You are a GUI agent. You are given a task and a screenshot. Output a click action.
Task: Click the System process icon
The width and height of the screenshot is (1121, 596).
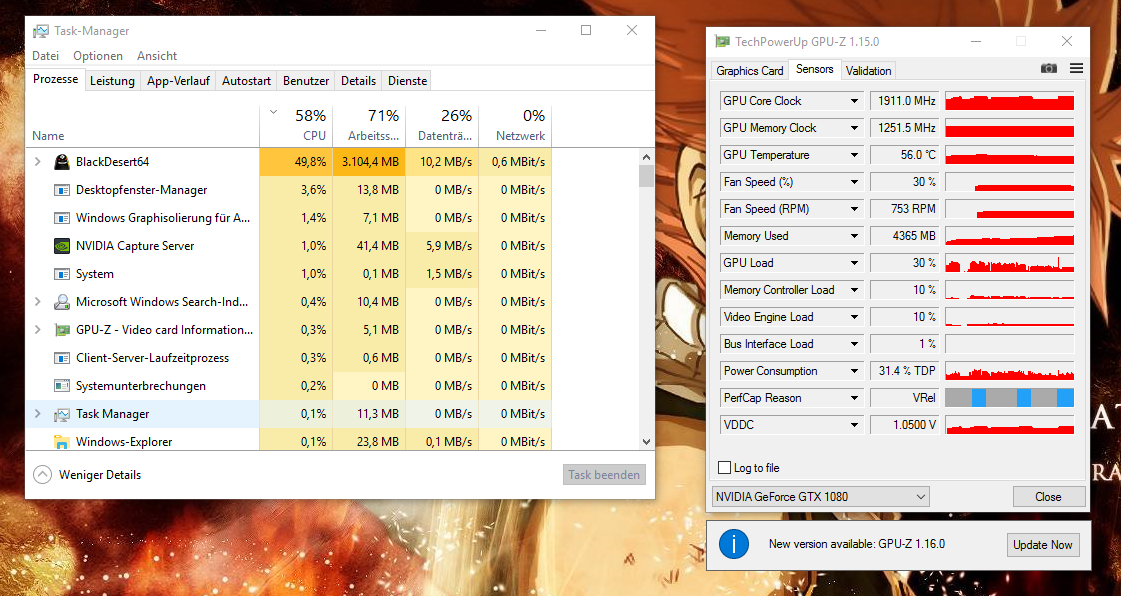click(x=62, y=274)
